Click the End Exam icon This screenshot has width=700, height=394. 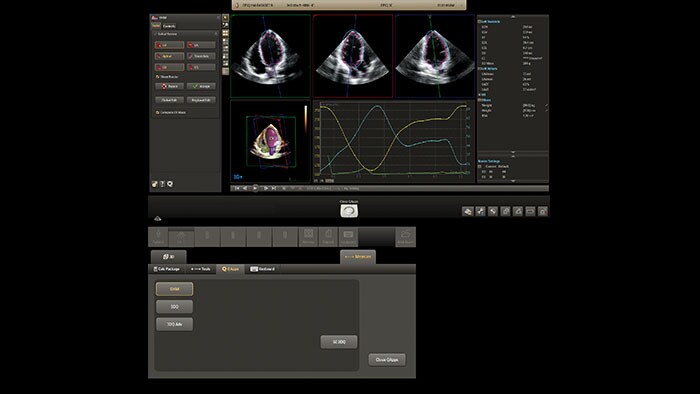[405, 237]
